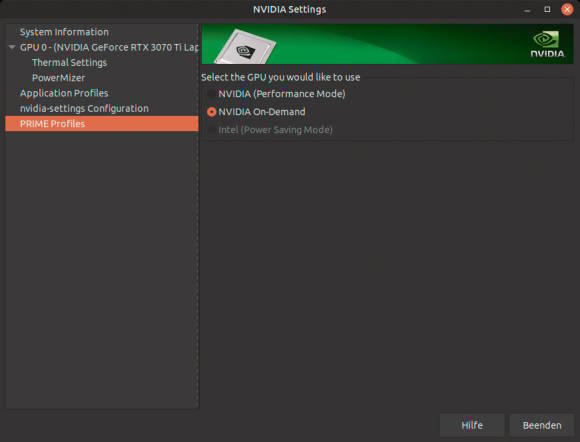This screenshot has width=580, height=442.
Task: Select NVIDIA On-Demand radio option
Action: [x=211, y=112]
